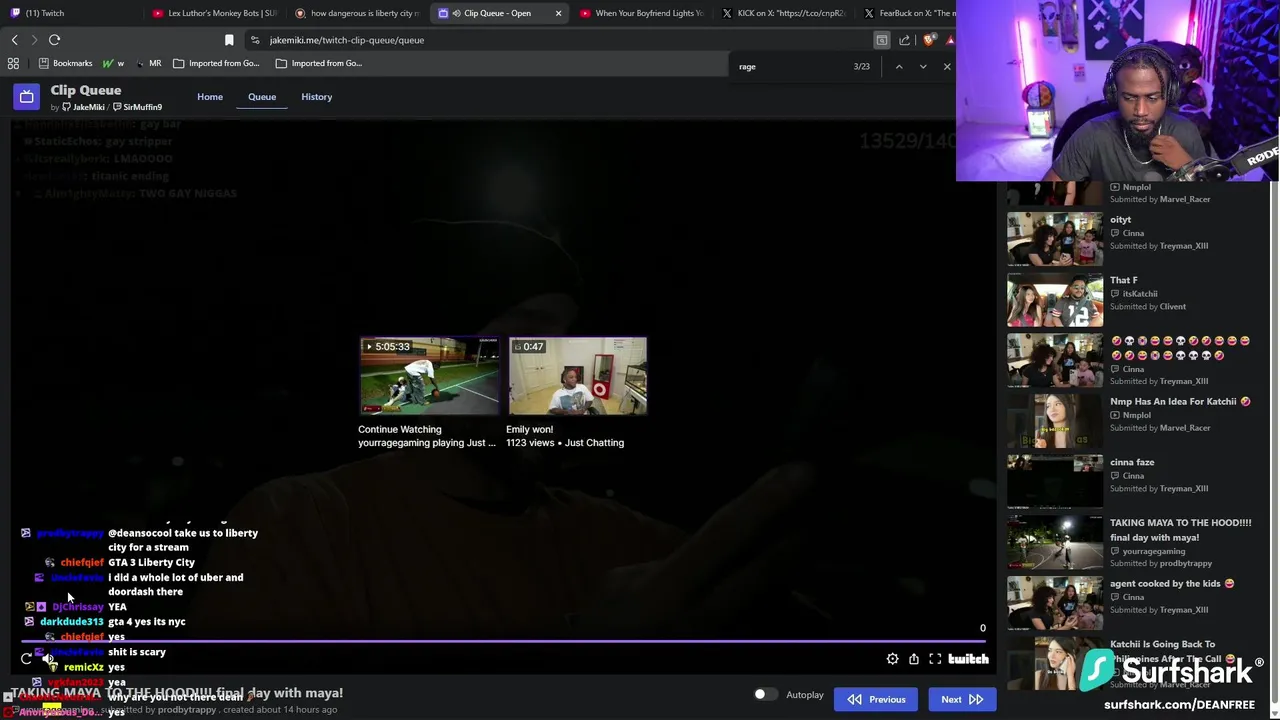Open the second 'Imported from Go...' folder

[x=318, y=63]
